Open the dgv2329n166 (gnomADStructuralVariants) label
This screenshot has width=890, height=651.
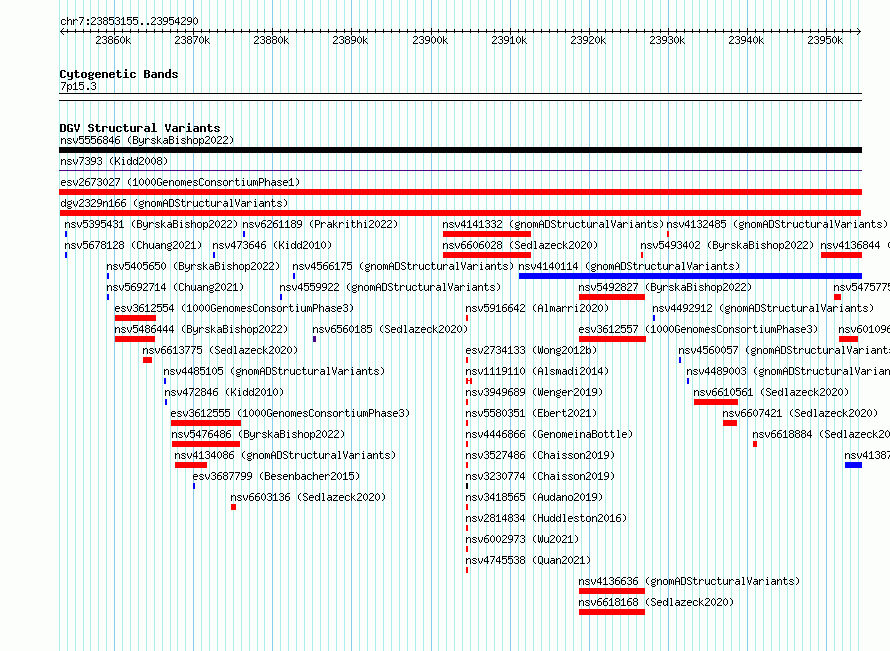point(174,203)
